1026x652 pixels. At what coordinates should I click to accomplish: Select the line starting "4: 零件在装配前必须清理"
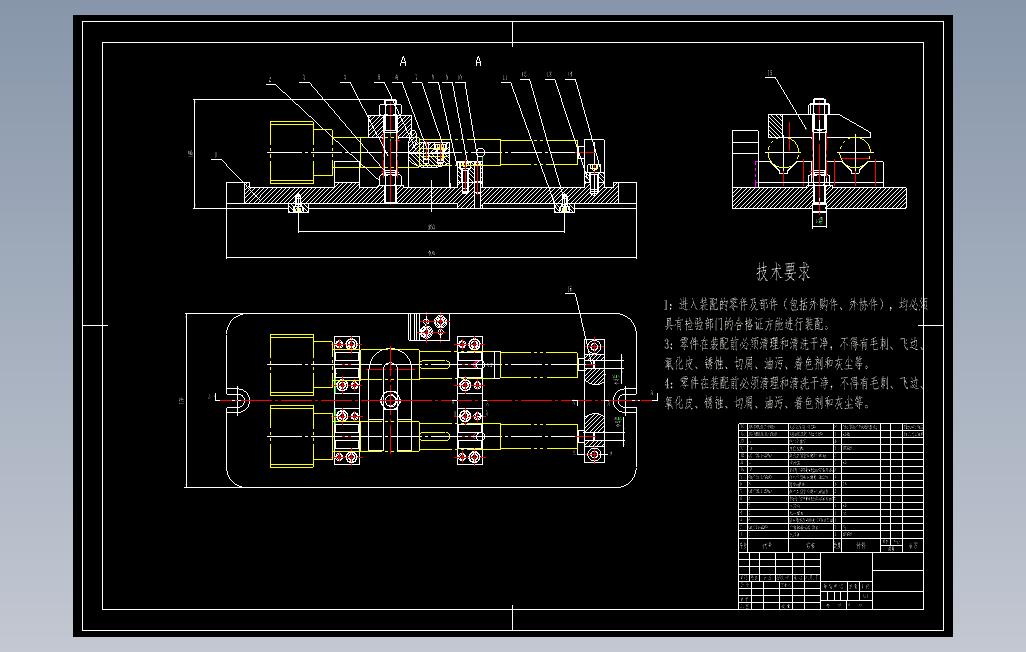click(794, 383)
